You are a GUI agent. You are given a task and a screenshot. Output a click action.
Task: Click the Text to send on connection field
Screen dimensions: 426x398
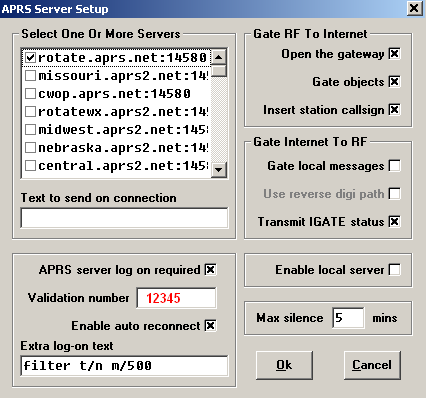pos(124,218)
